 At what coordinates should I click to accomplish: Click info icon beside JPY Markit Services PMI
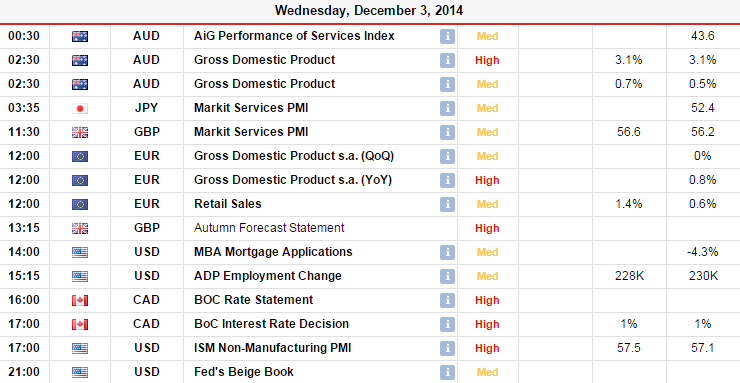[x=447, y=108]
